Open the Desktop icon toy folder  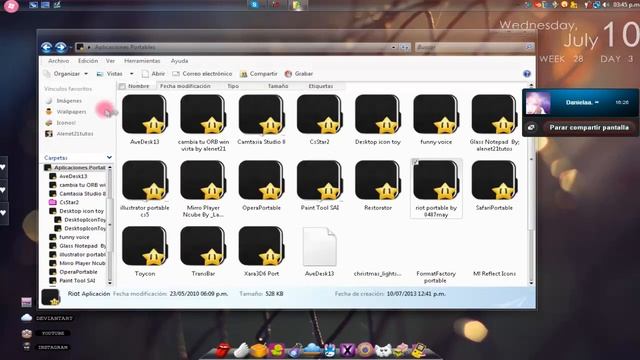[x=378, y=115]
